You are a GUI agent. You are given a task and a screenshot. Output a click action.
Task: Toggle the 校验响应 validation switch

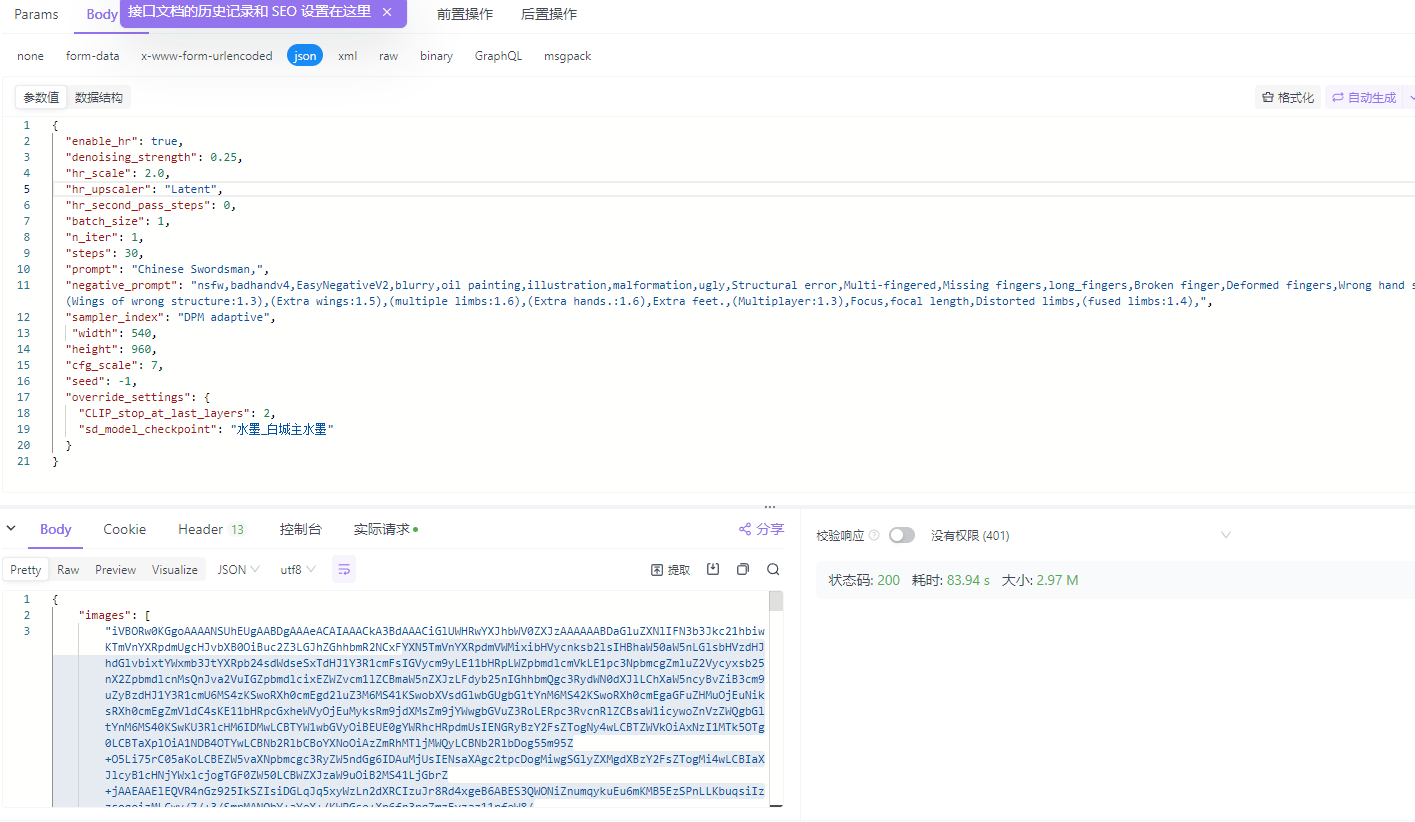[901, 535]
